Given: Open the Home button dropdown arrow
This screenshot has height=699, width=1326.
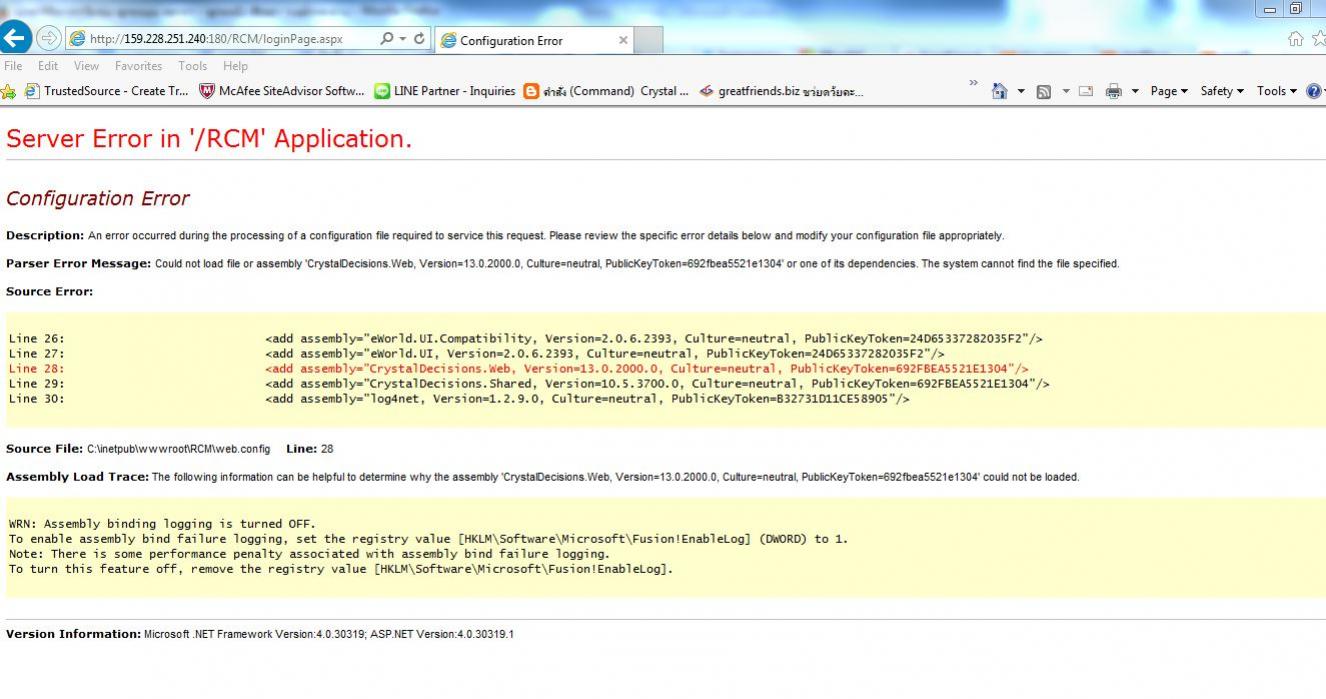Looking at the screenshot, I should tap(1021, 92).
